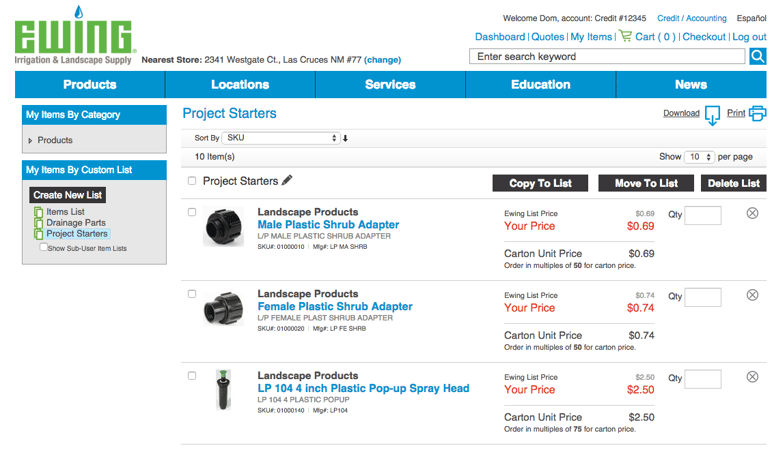Check the LP 104 Pop-up Spray Head checkbox

[x=192, y=376]
